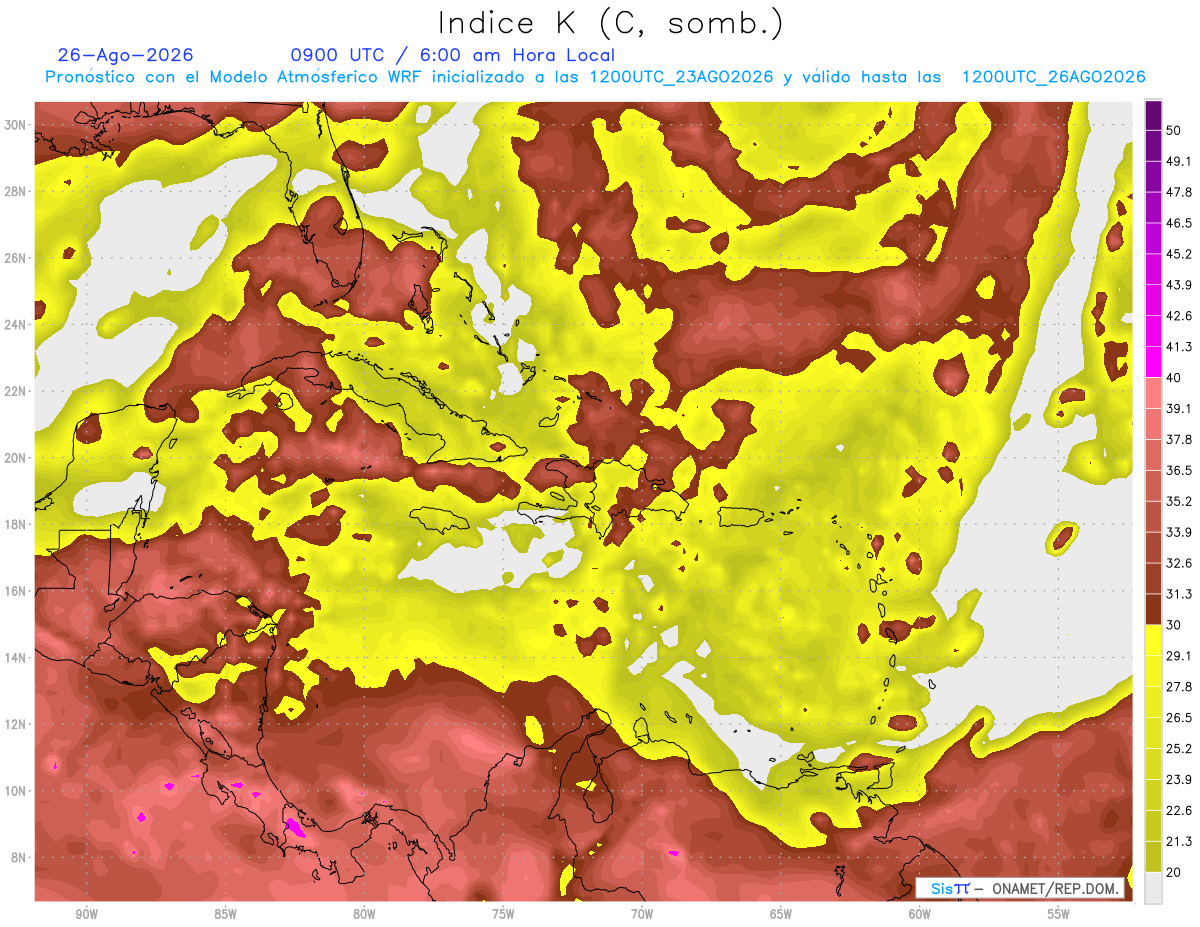Click "0900 UTC / 6:00 am Hora Local"
Screen dimensions: 1200x927
point(452,55)
